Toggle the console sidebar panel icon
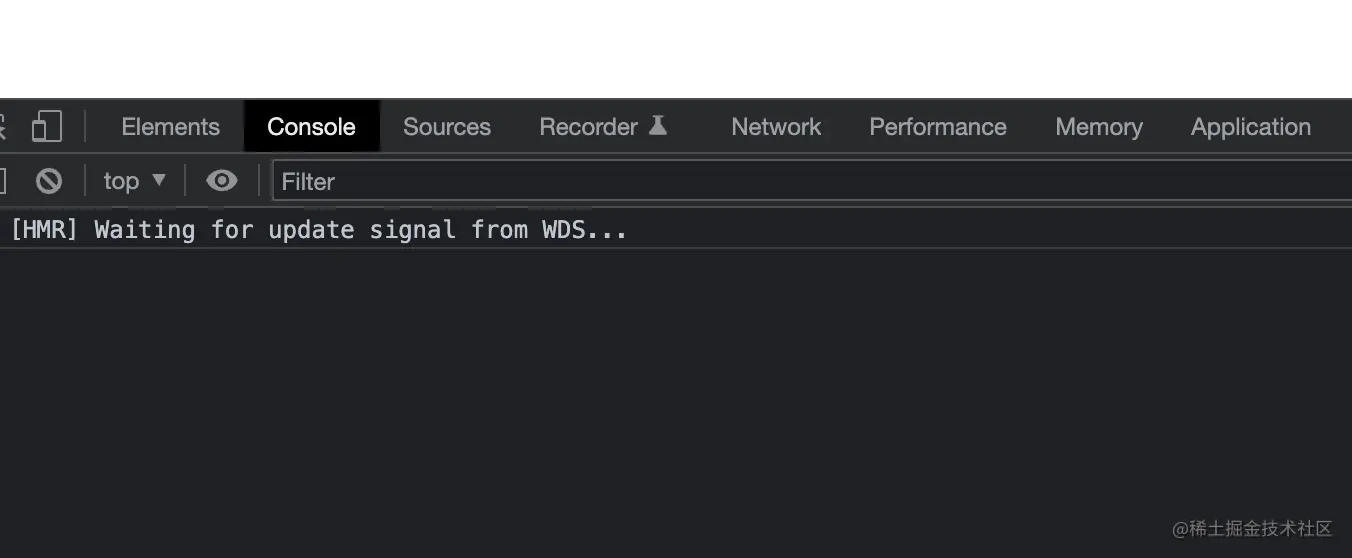This screenshot has height=558, width=1352. pos(2,181)
